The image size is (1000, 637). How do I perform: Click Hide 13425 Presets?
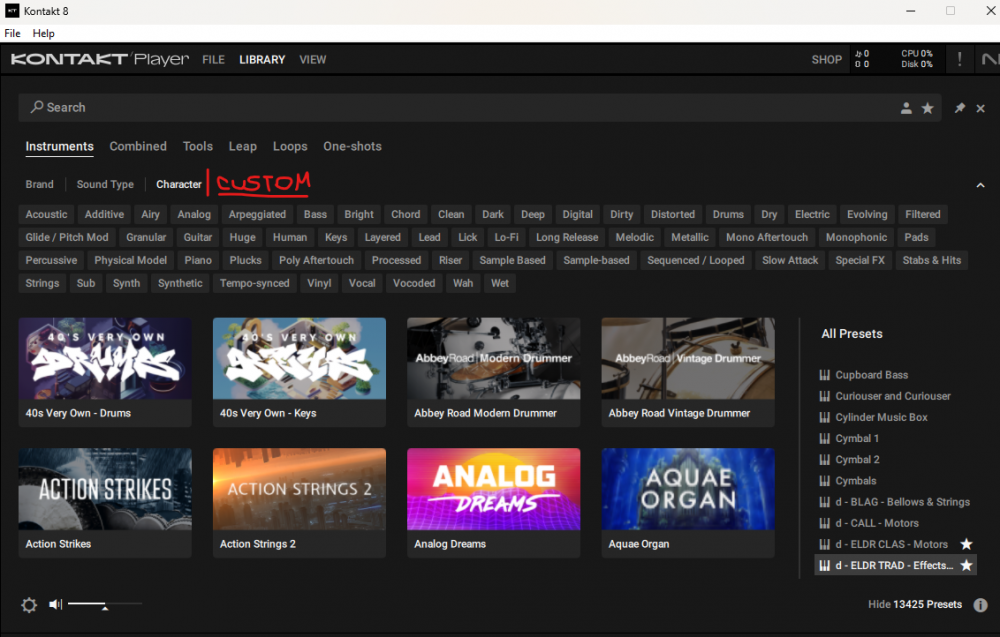tap(915, 604)
